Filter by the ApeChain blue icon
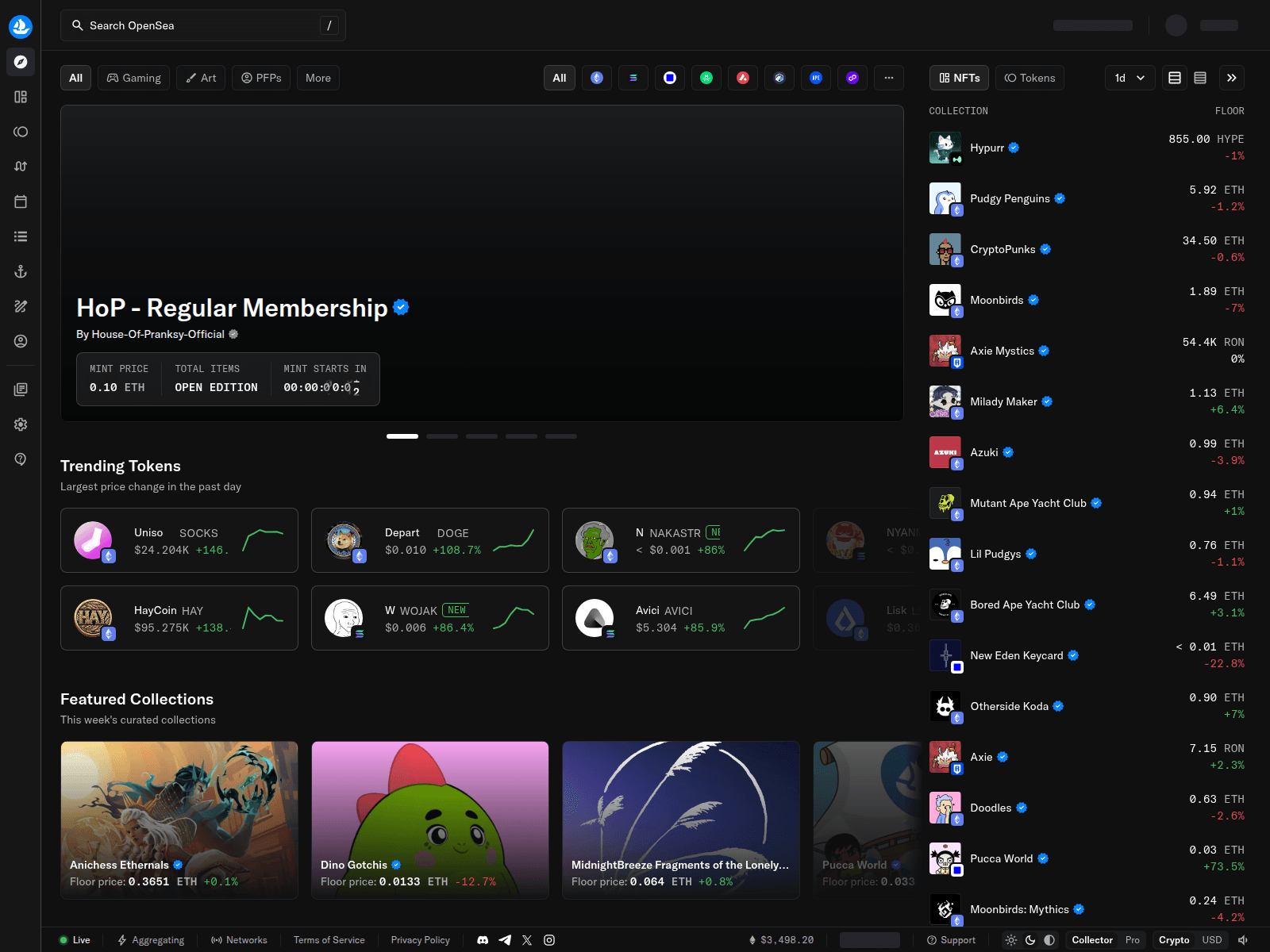This screenshot has width=1270, height=952. [x=816, y=78]
